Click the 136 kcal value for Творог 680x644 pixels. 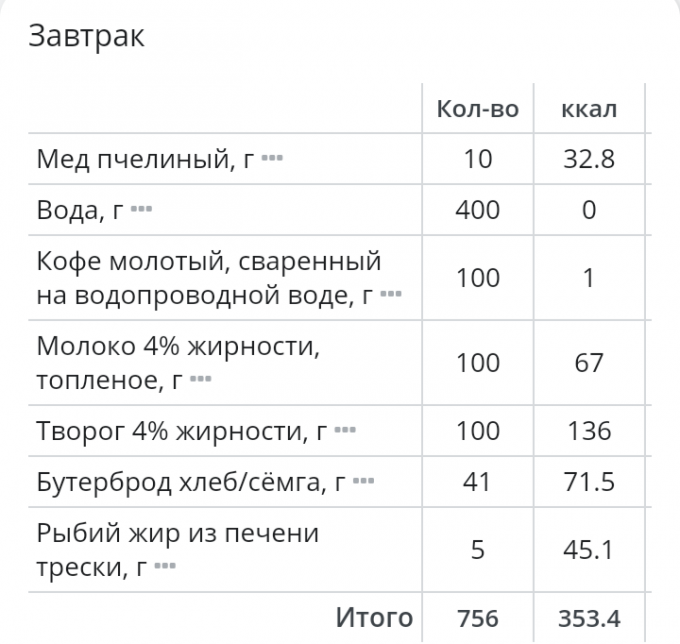pyautogui.click(x=588, y=432)
